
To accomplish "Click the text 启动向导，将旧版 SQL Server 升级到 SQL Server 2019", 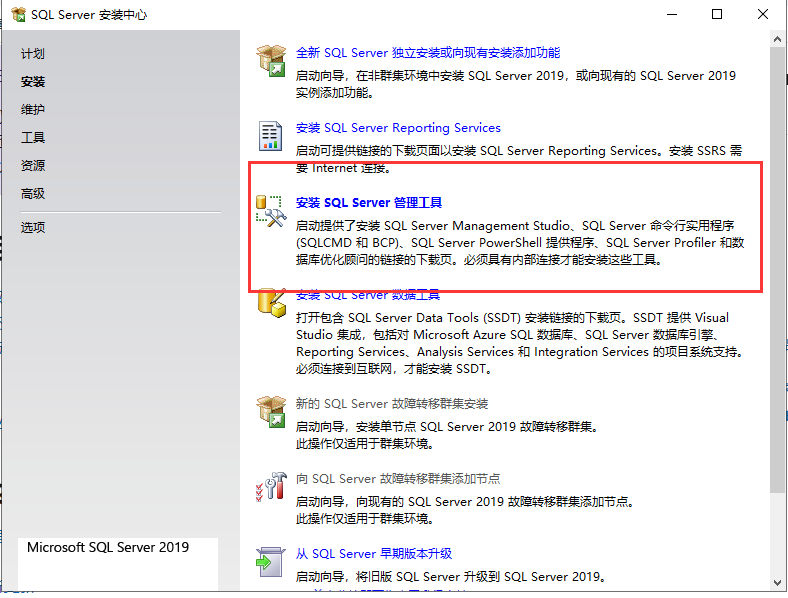I will (x=451, y=576).
